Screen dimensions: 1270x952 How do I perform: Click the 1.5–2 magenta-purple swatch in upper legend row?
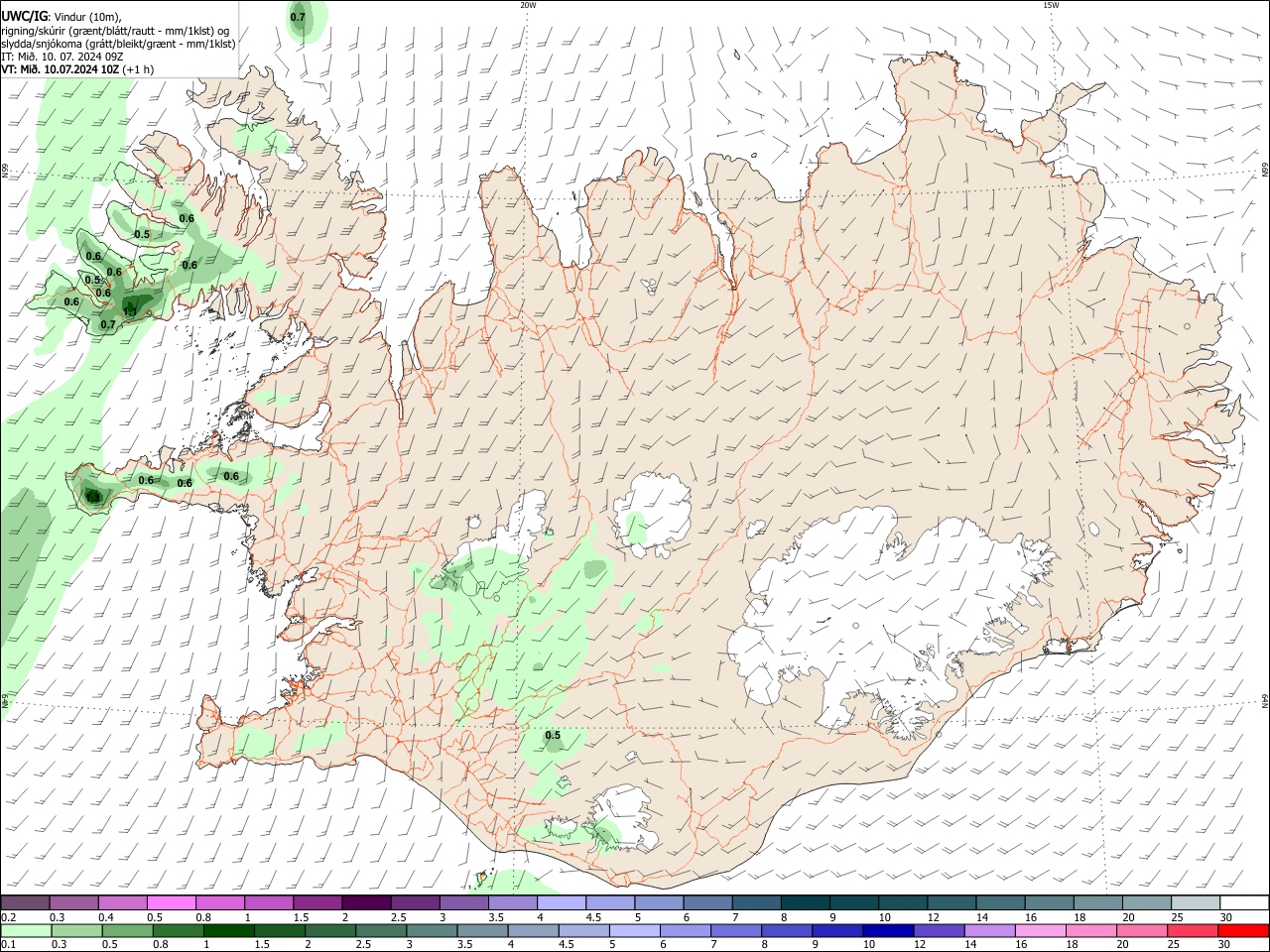[317, 903]
